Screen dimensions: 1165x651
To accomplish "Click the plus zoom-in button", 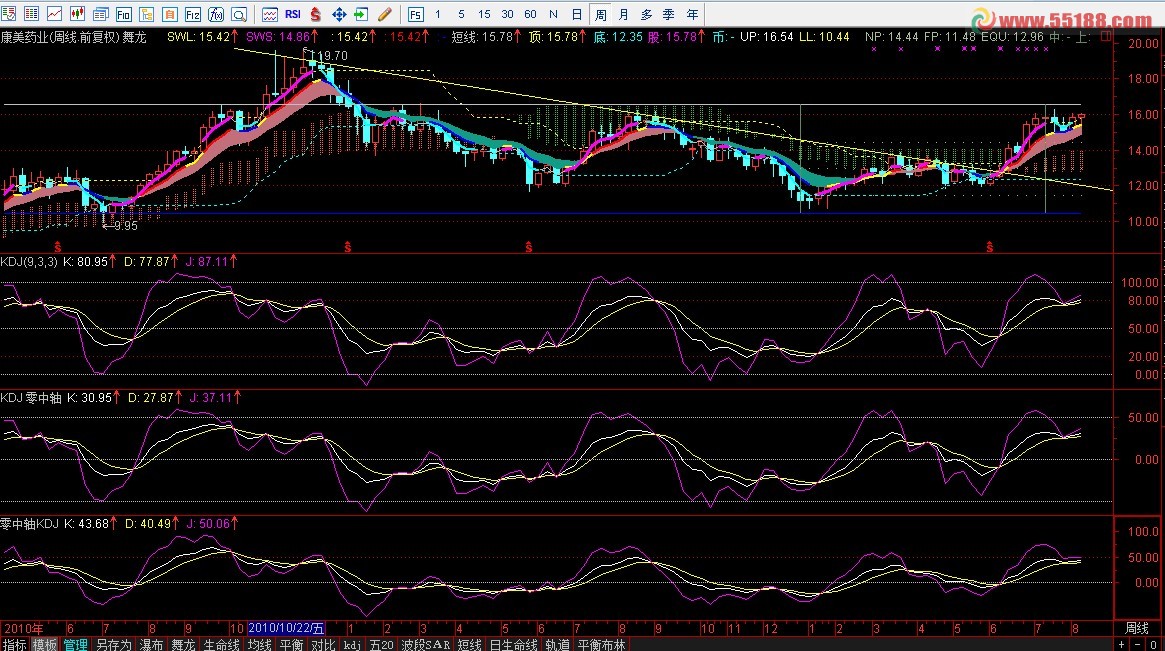I will pyautogui.click(x=1122, y=644).
